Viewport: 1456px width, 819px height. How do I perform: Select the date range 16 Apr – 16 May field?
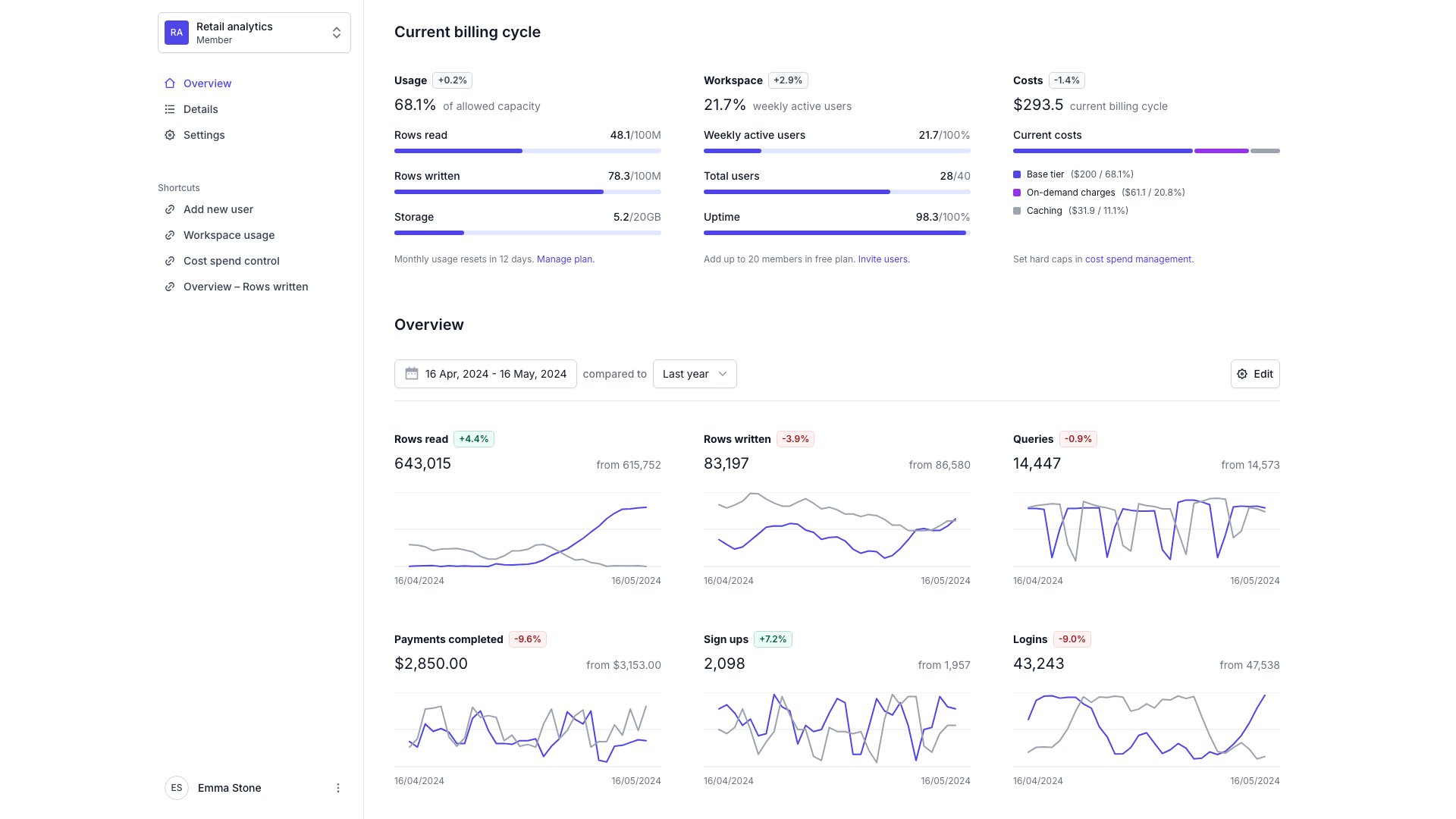pos(485,373)
